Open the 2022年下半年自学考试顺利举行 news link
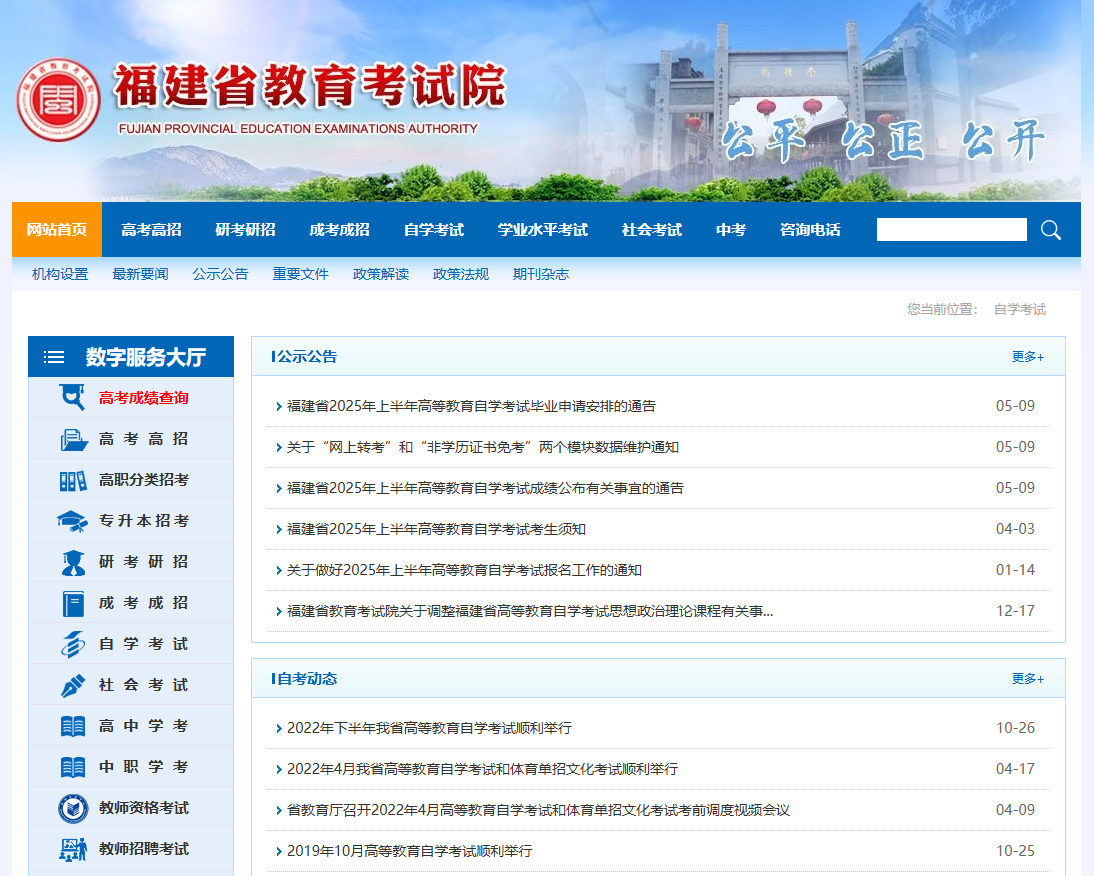This screenshot has height=876, width=1094. pos(429,728)
